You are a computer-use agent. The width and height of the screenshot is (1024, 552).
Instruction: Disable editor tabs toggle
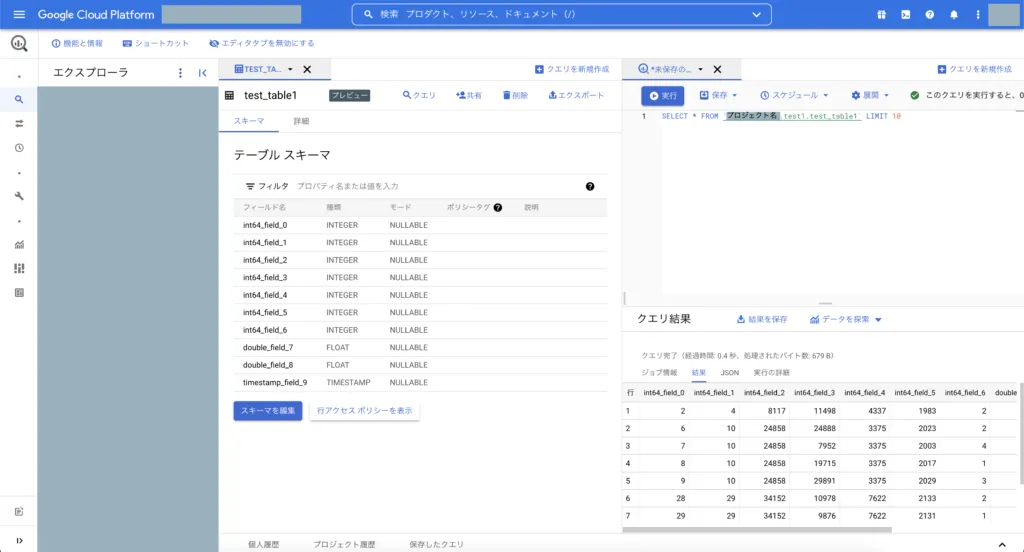[261, 44]
